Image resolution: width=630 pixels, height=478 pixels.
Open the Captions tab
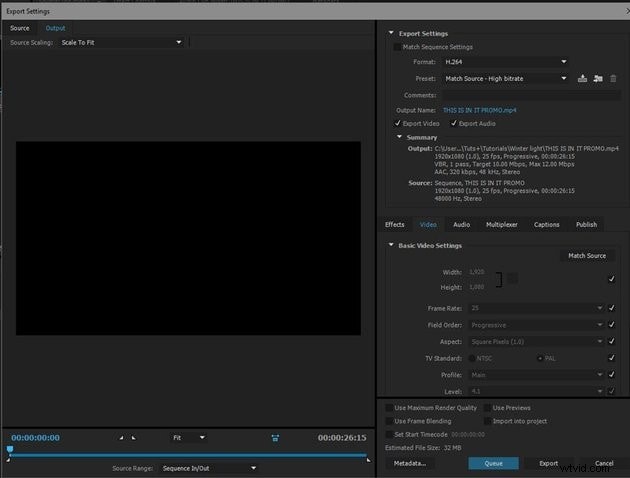(546, 225)
